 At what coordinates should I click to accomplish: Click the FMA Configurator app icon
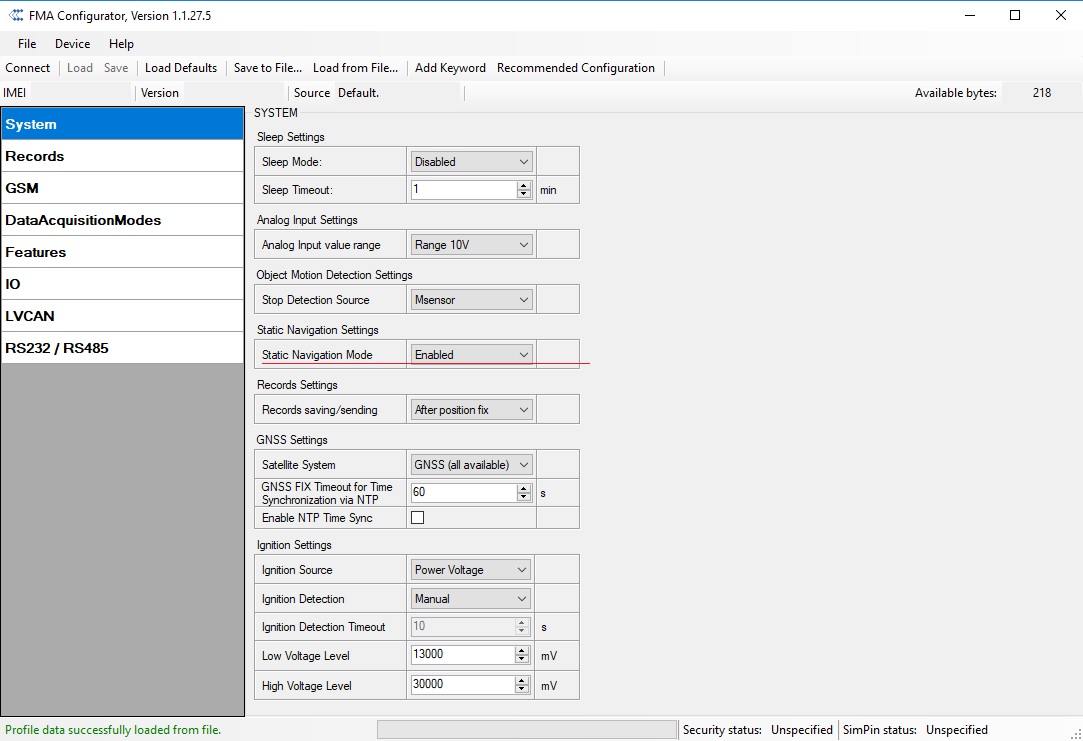[15, 16]
